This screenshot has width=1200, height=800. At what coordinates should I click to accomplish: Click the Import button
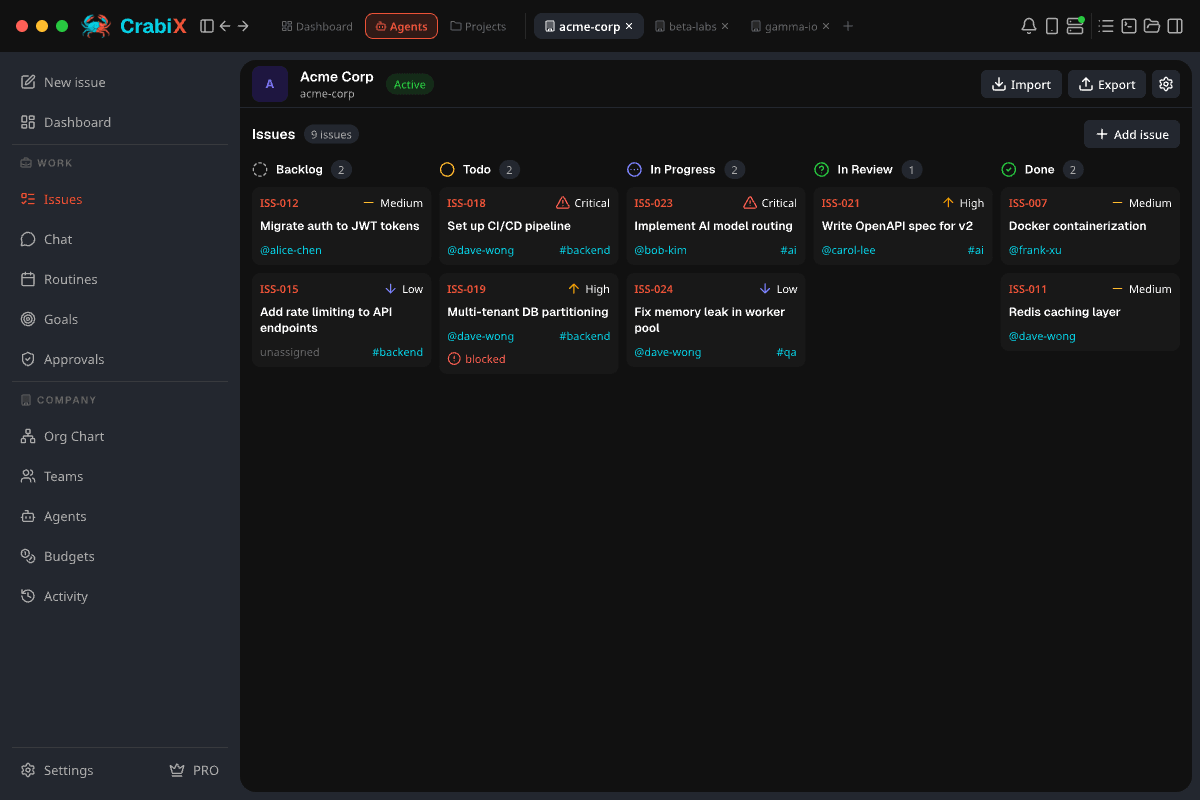(1021, 84)
